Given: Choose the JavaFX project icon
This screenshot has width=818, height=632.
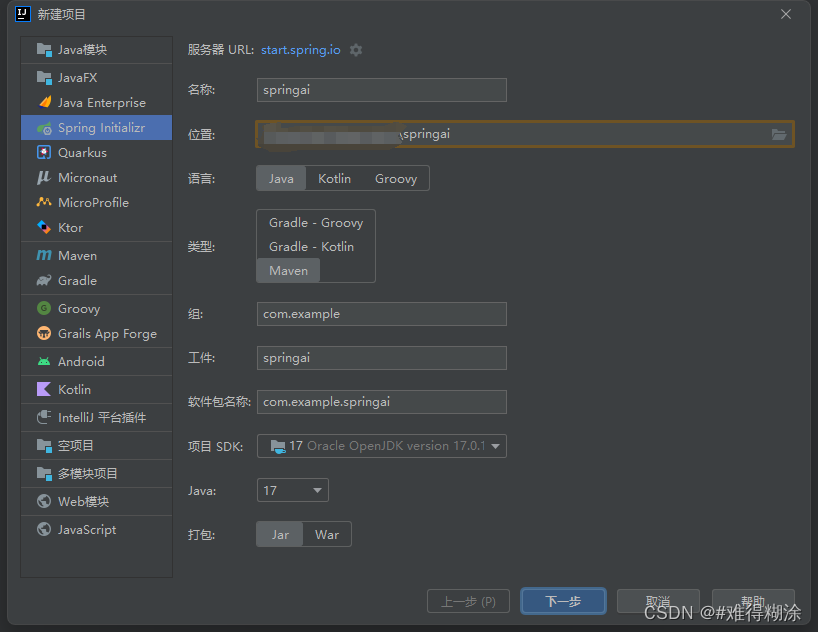Looking at the screenshot, I should [x=44, y=78].
